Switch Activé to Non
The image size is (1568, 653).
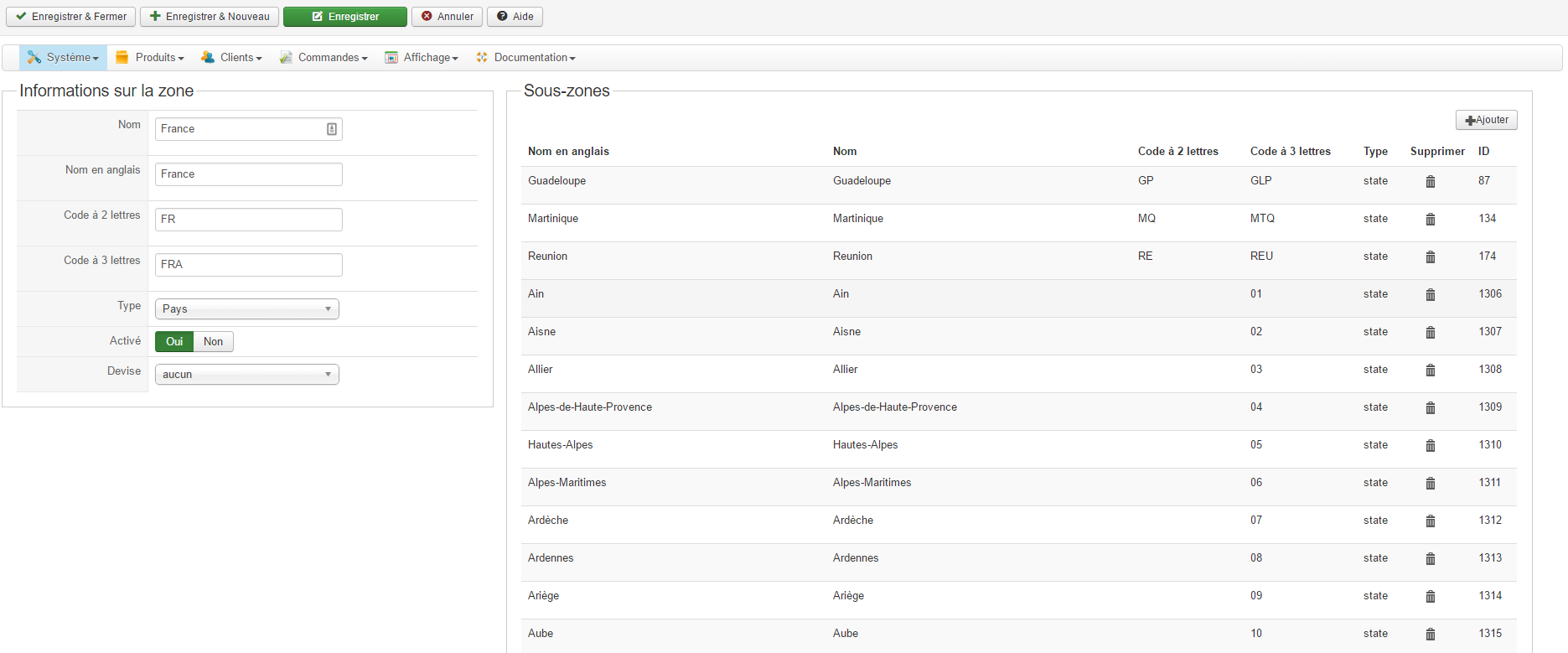213,342
